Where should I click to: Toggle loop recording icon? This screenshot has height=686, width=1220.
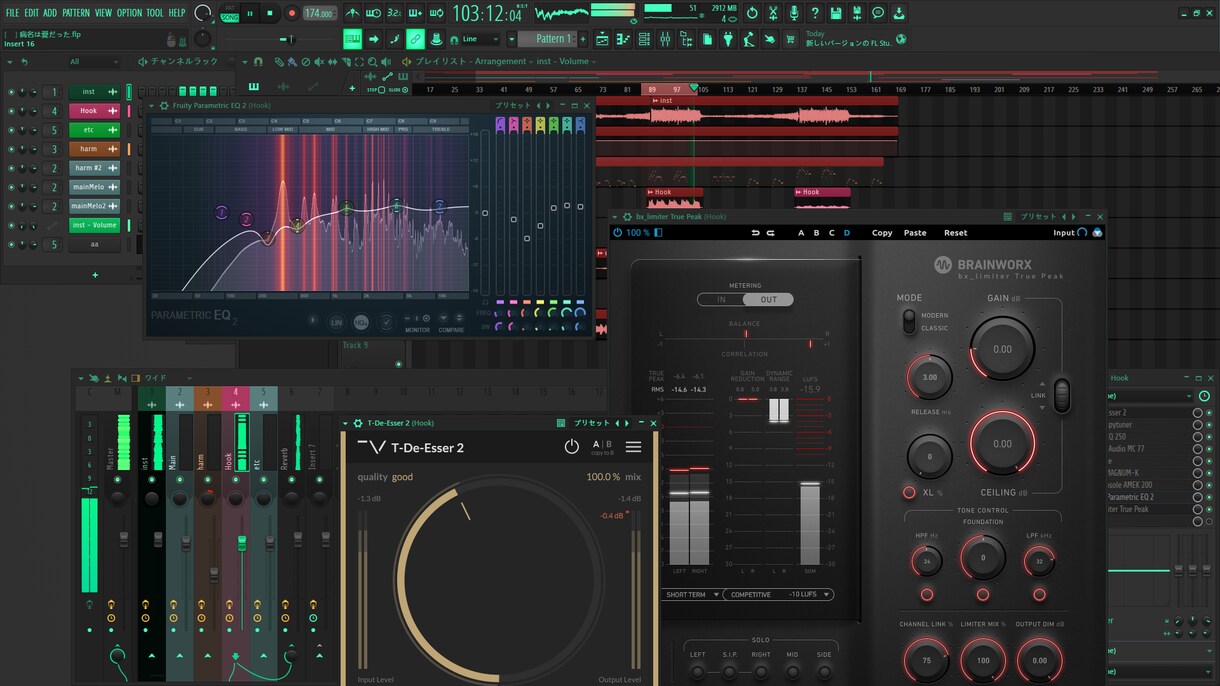pyautogui.click(x=437, y=13)
